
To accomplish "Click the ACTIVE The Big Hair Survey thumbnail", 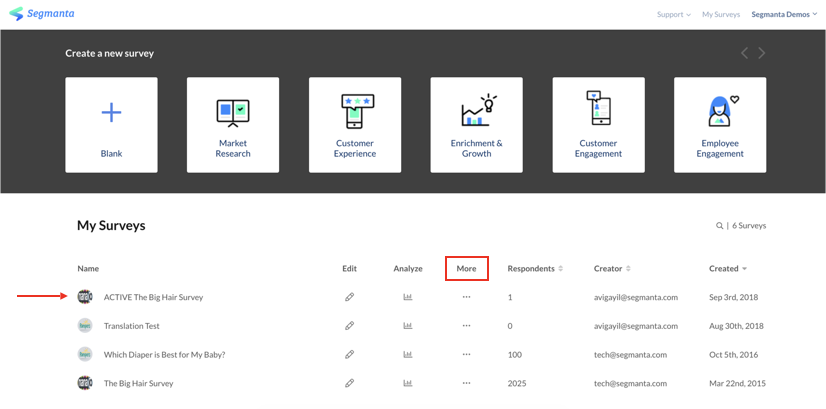I will click(85, 297).
